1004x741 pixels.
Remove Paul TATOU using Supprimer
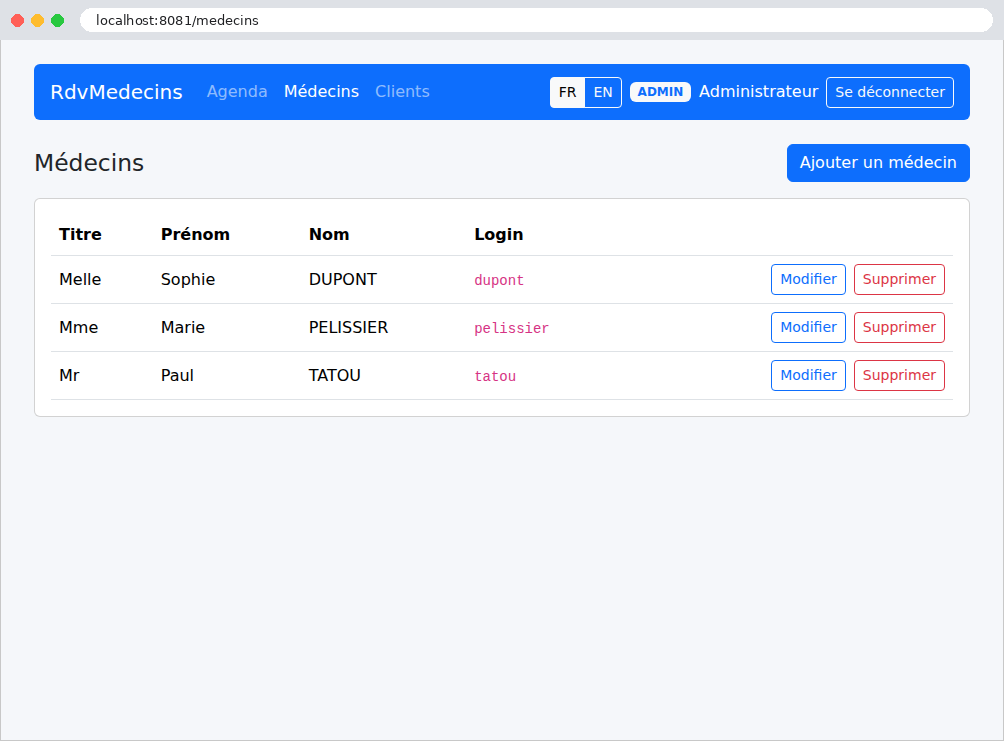[x=899, y=375]
